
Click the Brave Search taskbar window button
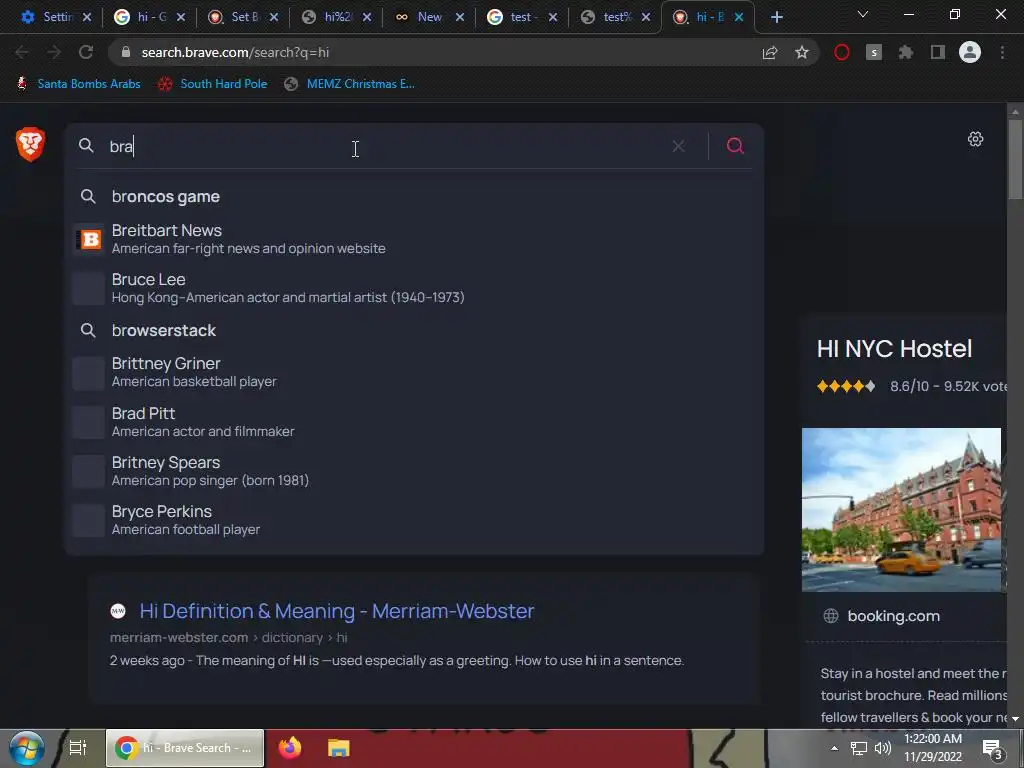pos(185,748)
